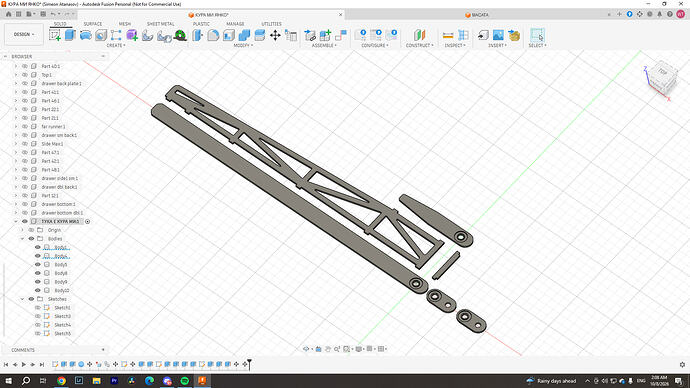
Task: Select the Hole tool icon
Action: [x=101, y=35]
